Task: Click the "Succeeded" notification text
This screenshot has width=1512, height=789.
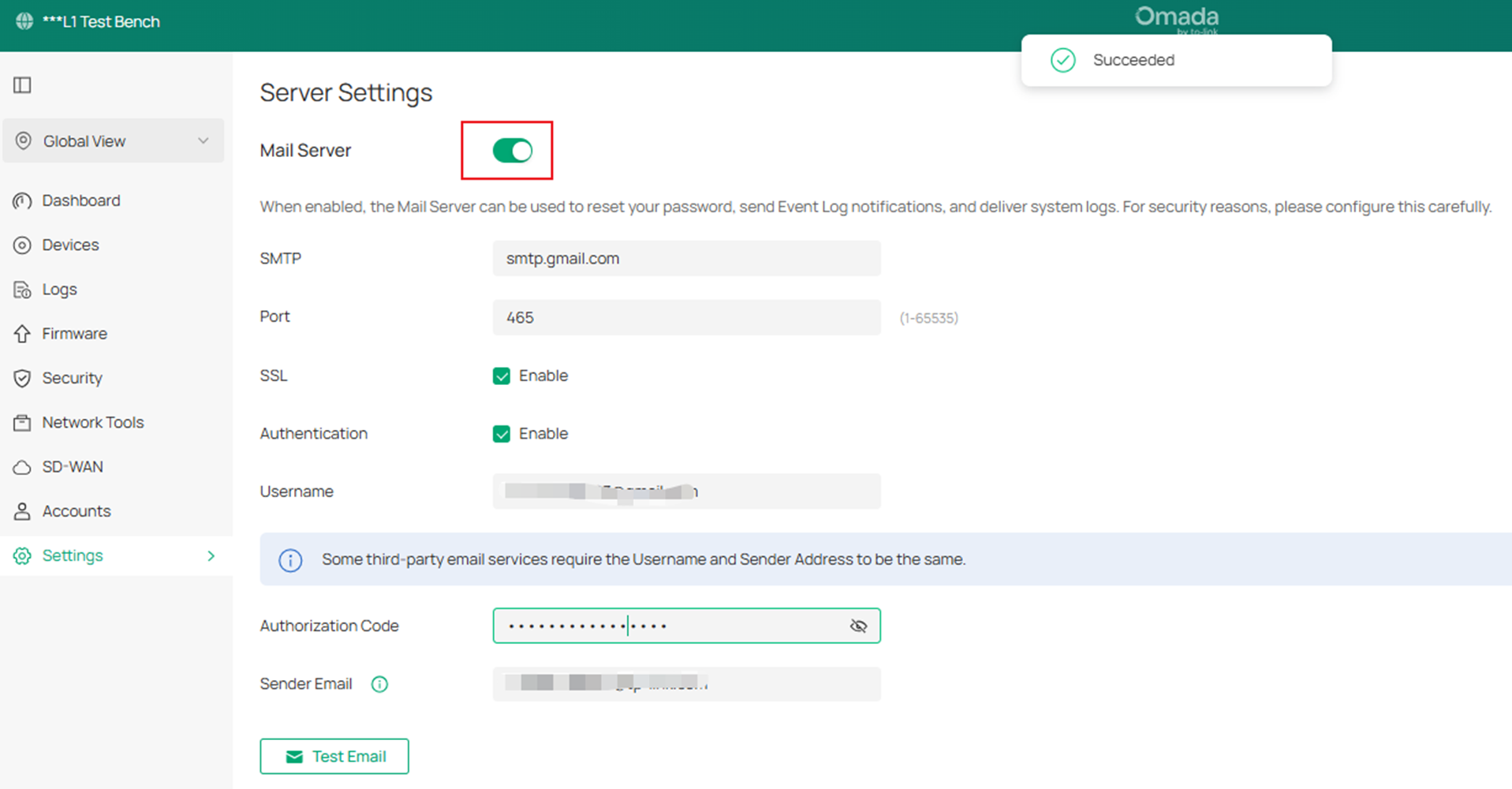Action: 1133,61
